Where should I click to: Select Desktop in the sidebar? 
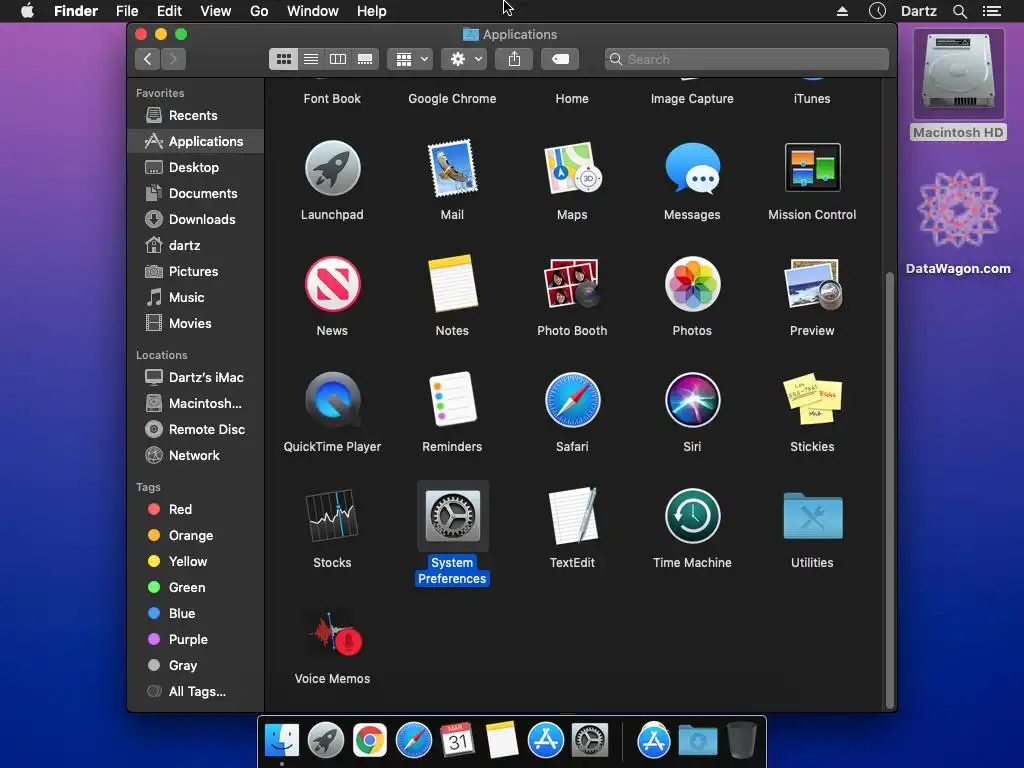click(x=196, y=168)
